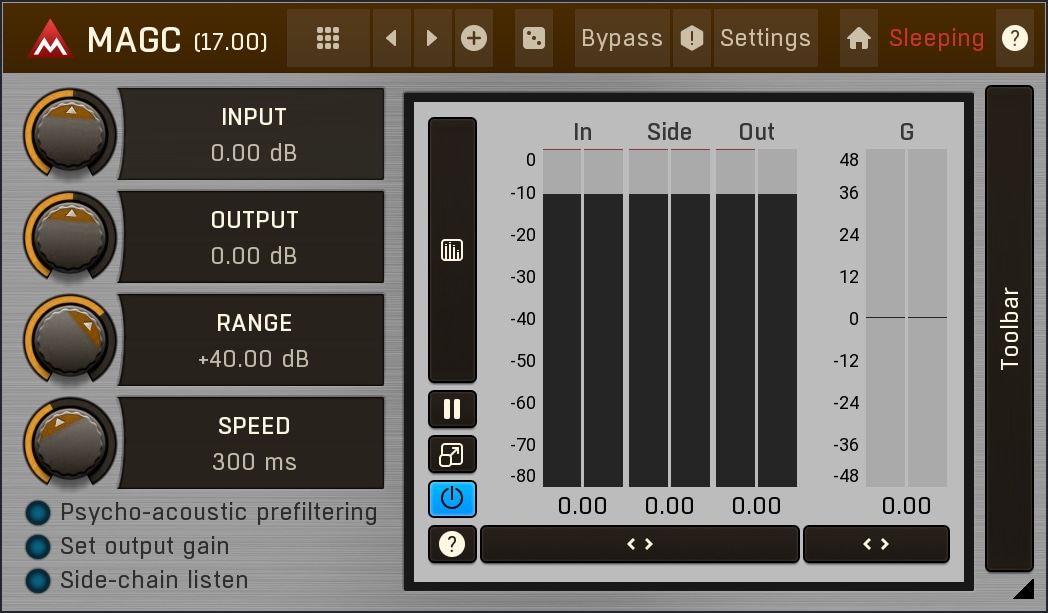Expand the gain meter width arrows

coord(876,544)
